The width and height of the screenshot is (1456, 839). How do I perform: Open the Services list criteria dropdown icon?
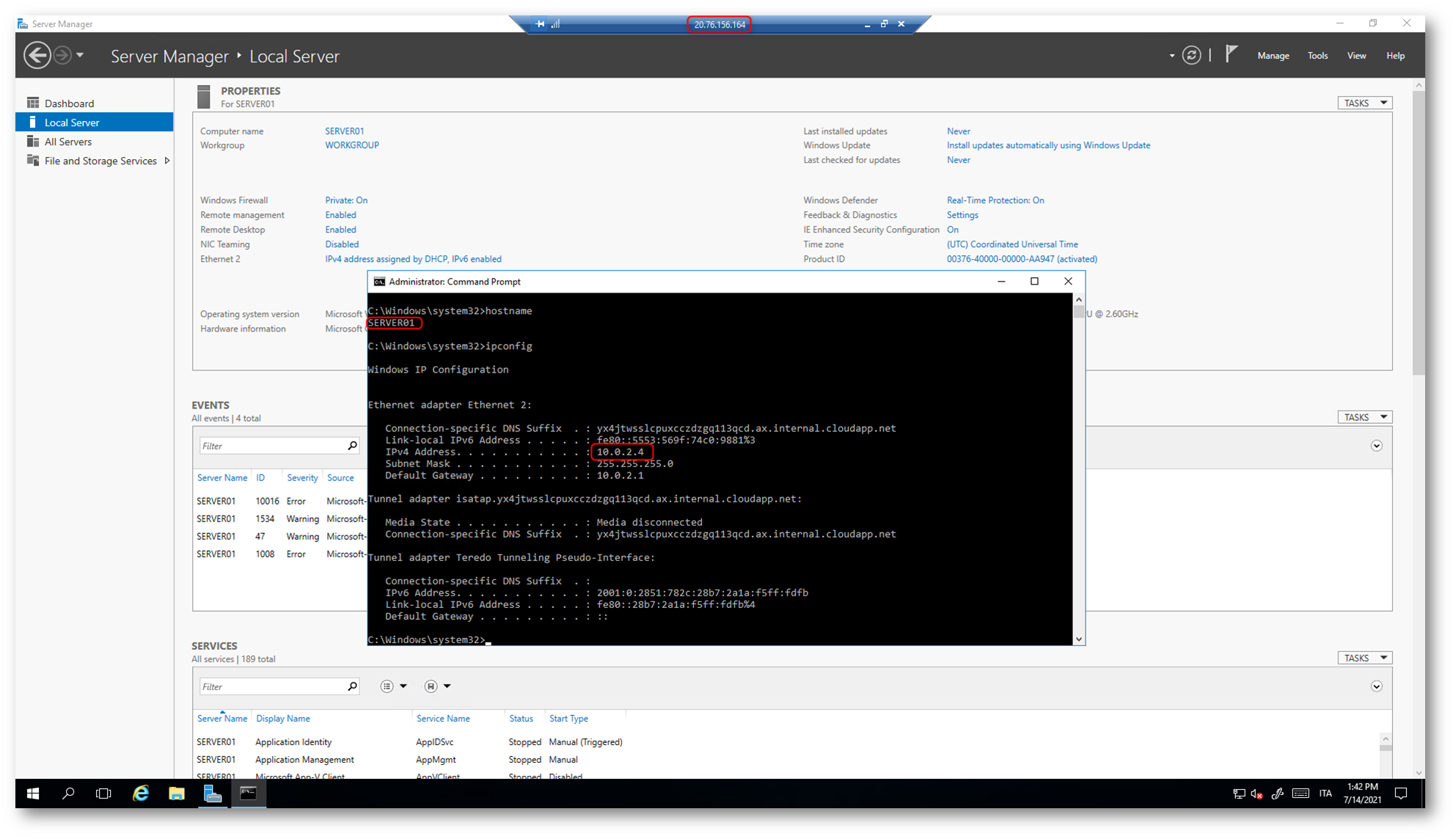(x=393, y=686)
